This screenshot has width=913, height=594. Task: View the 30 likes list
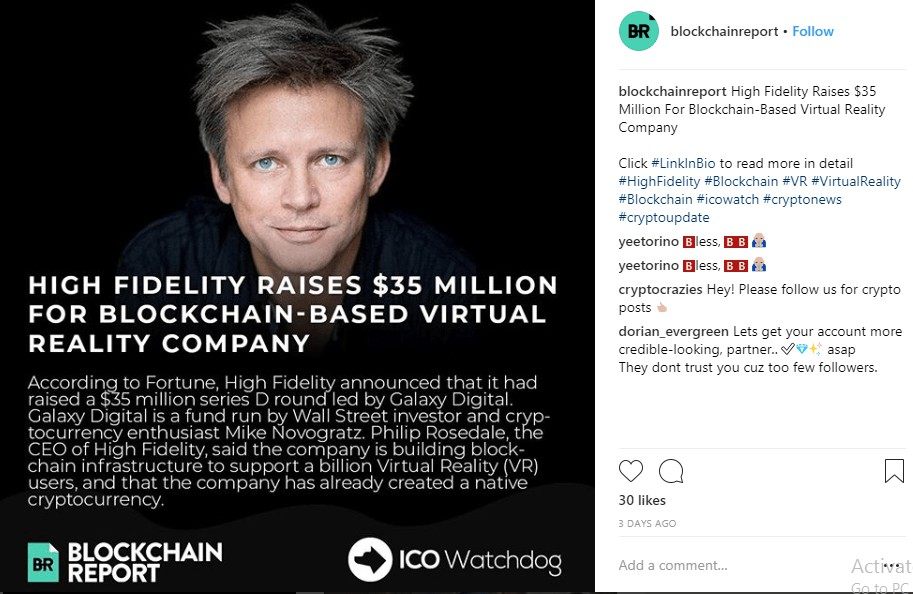642,500
